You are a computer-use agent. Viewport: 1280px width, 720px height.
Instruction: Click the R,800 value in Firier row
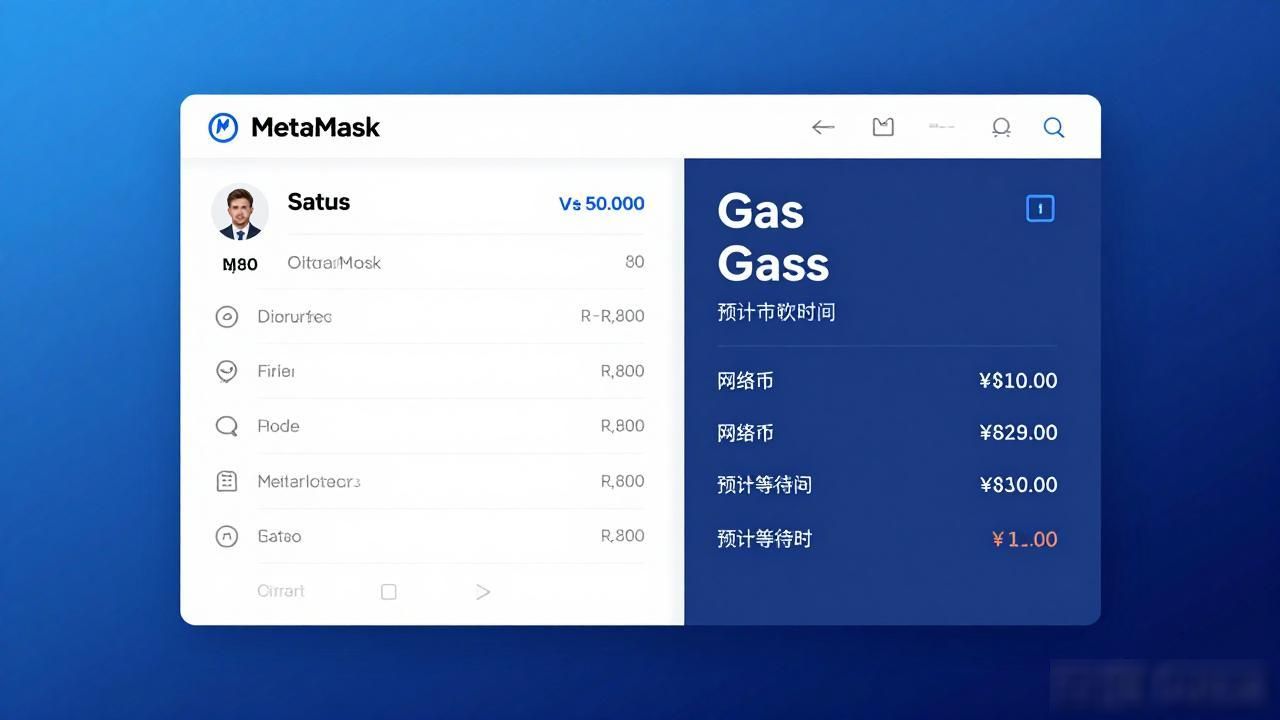point(623,371)
